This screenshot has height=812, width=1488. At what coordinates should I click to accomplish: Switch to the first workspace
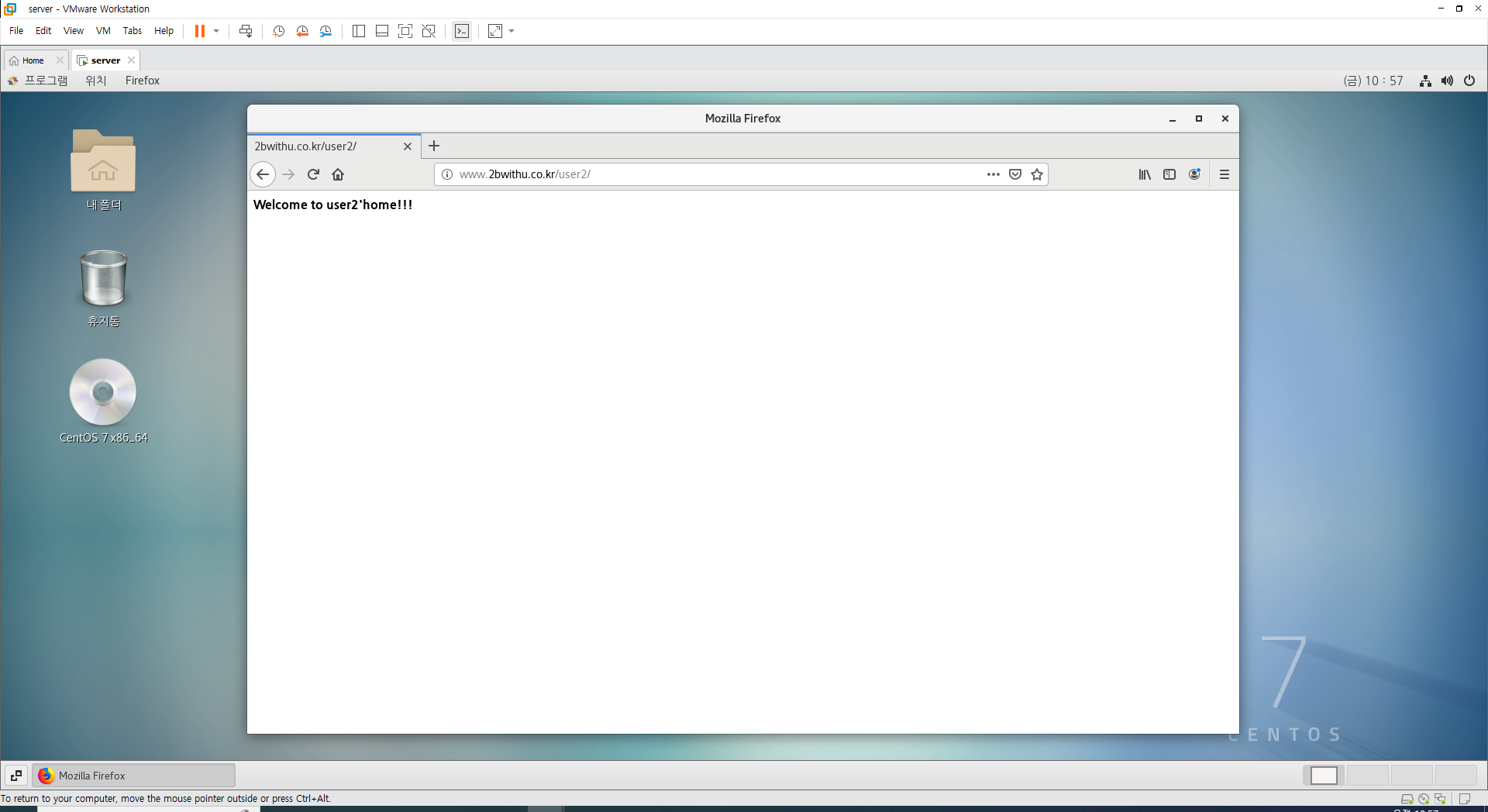1324,776
